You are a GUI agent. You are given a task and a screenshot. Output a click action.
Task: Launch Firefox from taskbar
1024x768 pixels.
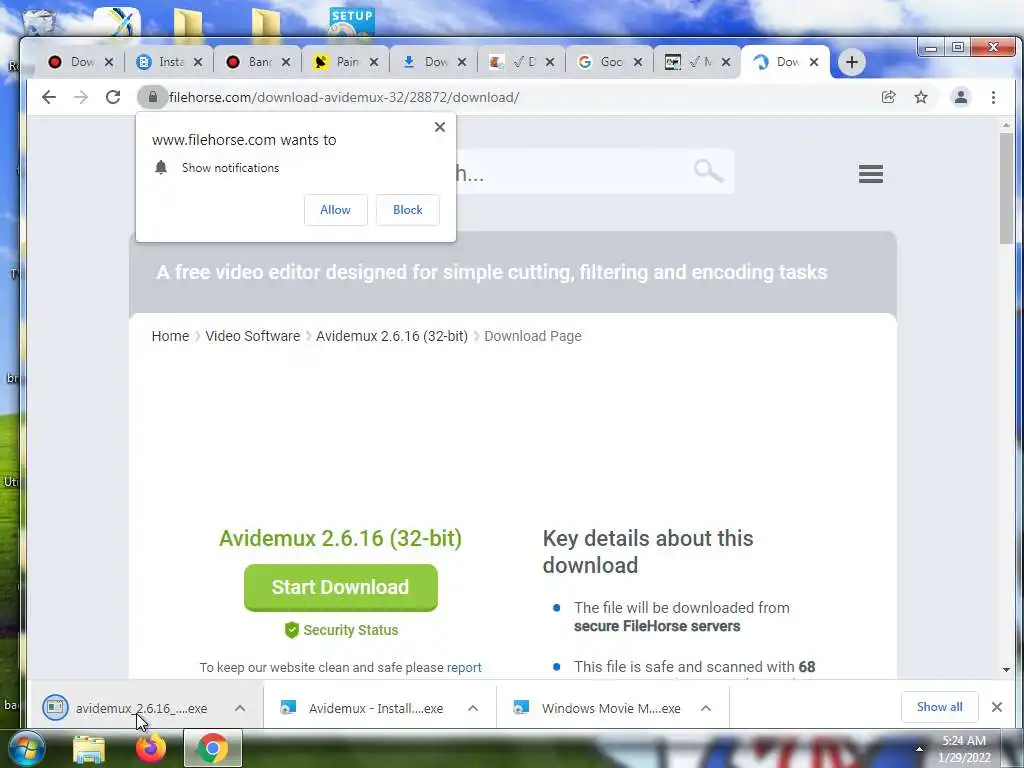coord(151,748)
